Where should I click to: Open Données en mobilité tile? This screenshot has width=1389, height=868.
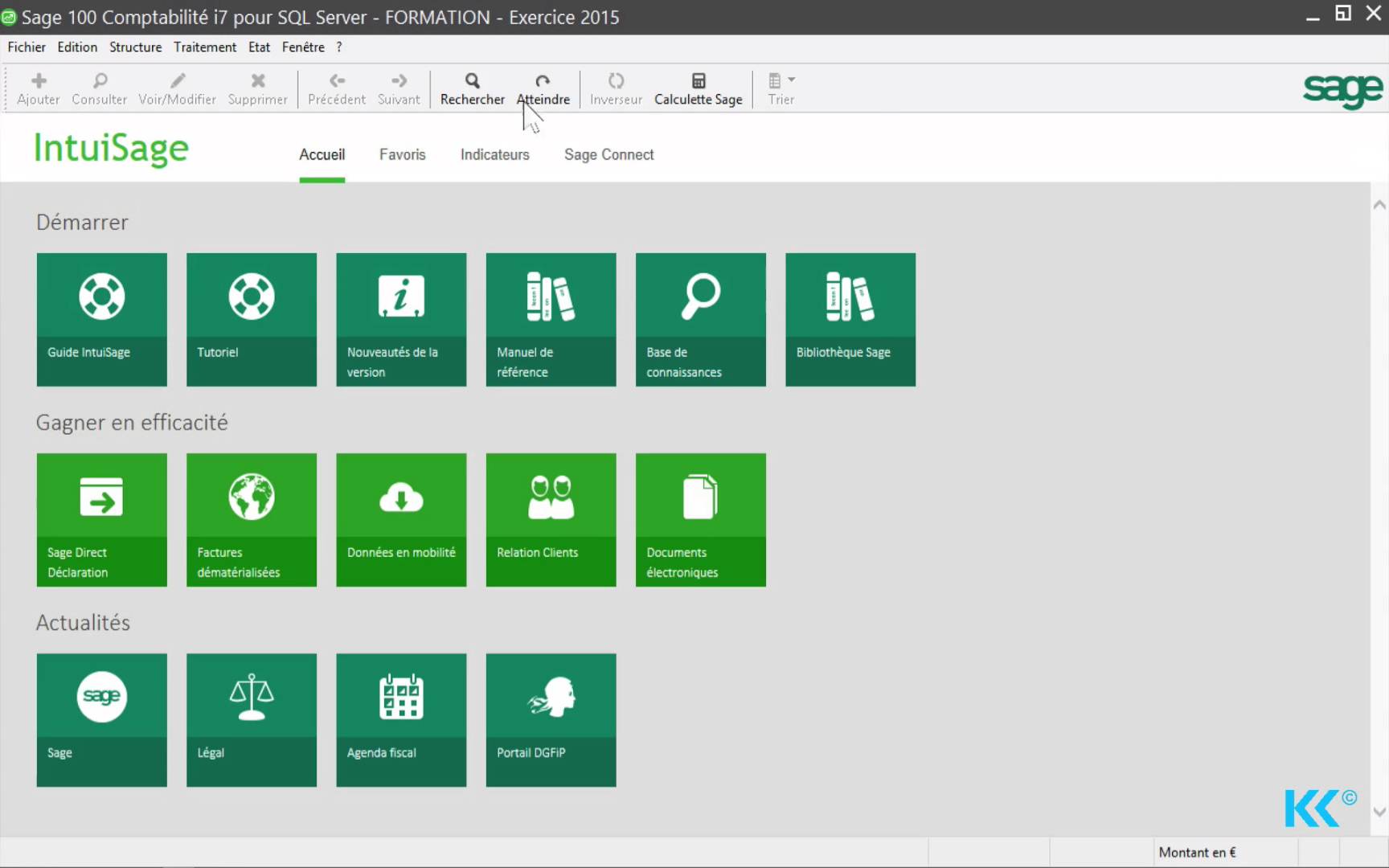(401, 520)
